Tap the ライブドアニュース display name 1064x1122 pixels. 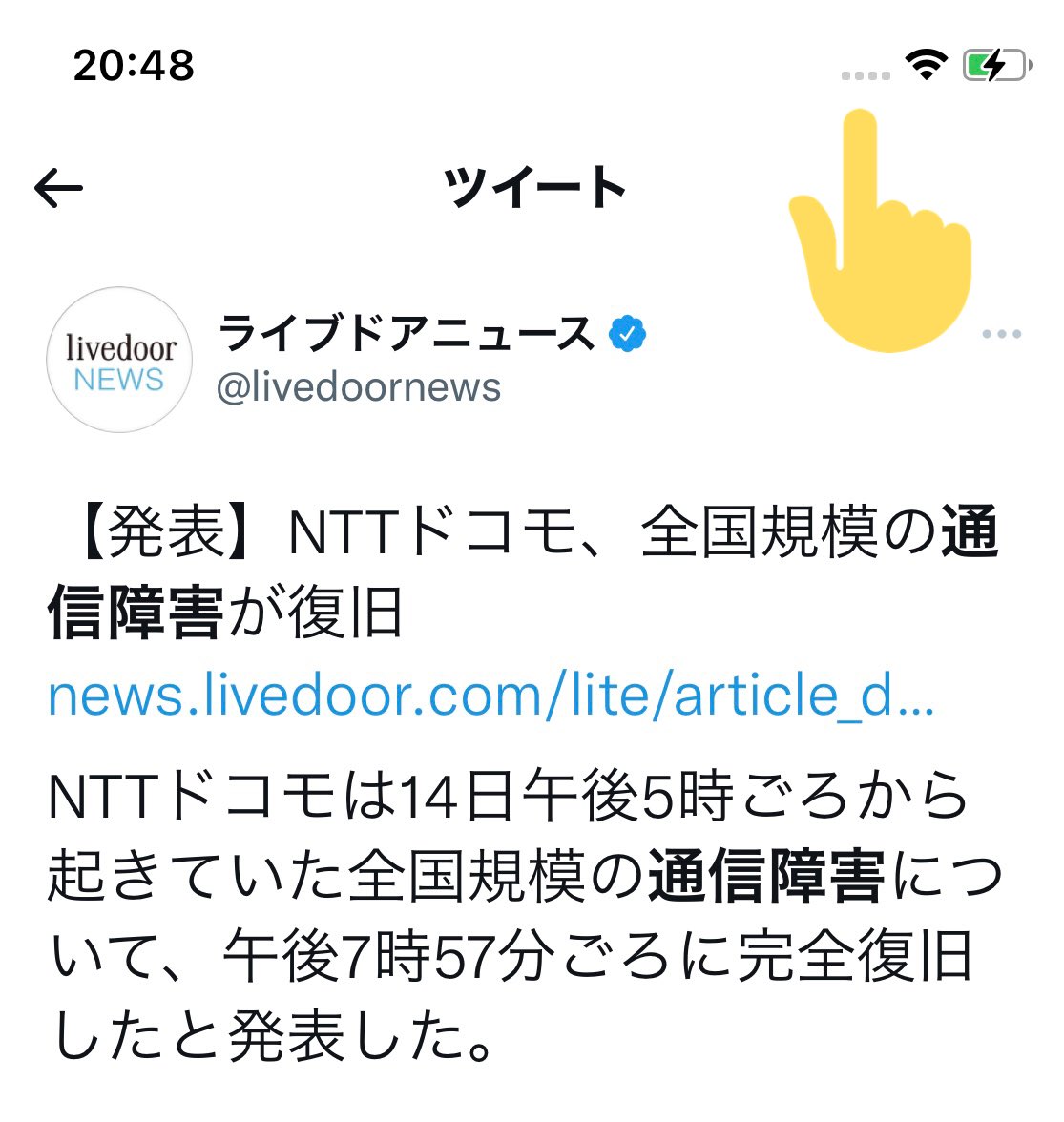coord(406,334)
